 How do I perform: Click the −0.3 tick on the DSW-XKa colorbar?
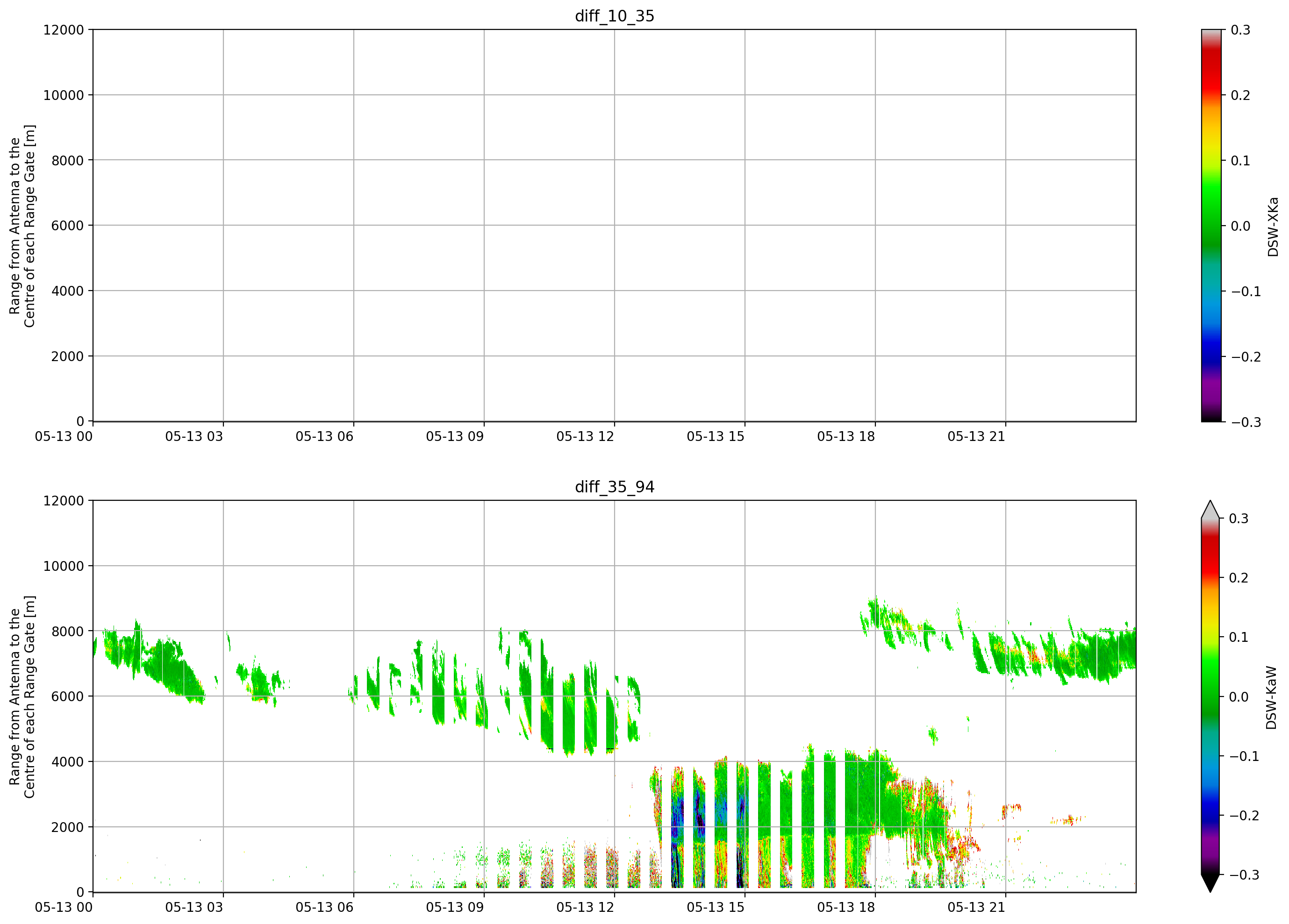1246,423
